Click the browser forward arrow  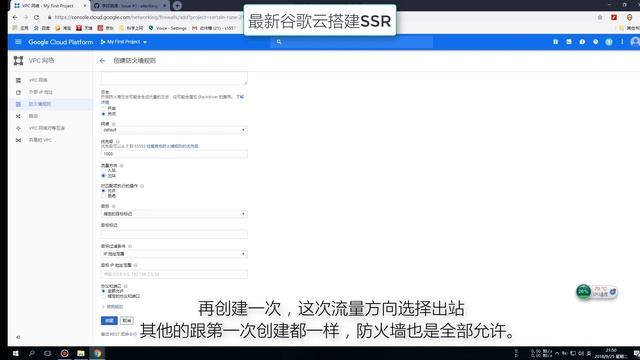tap(26, 17)
